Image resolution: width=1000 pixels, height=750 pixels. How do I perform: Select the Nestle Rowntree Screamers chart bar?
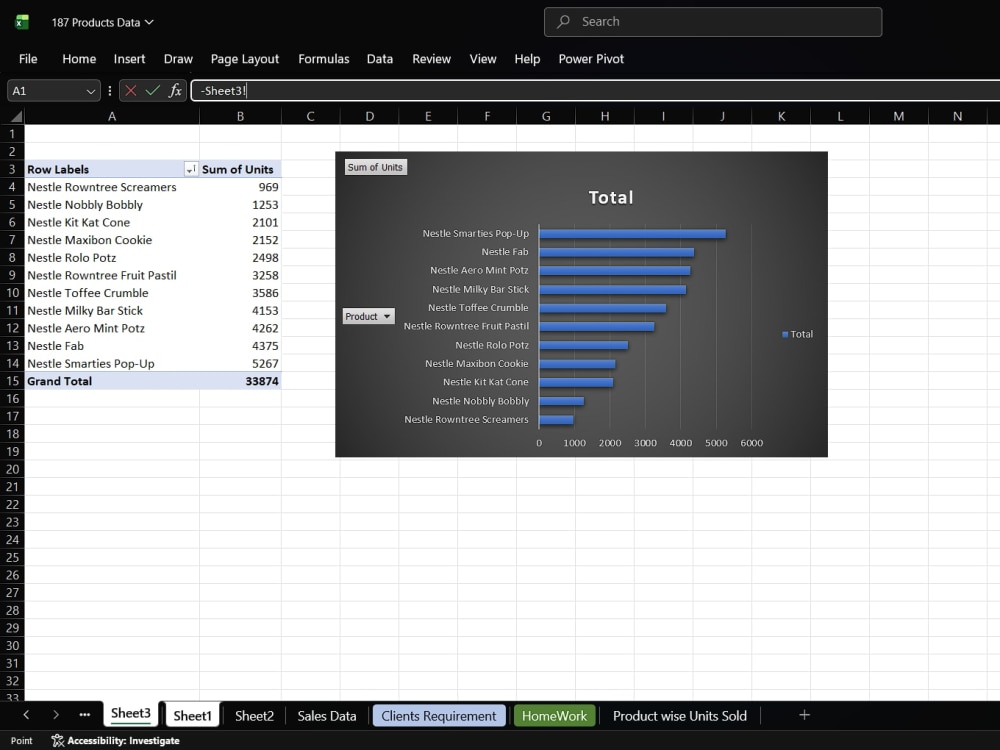pyautogui.click(x=556, y=420)
